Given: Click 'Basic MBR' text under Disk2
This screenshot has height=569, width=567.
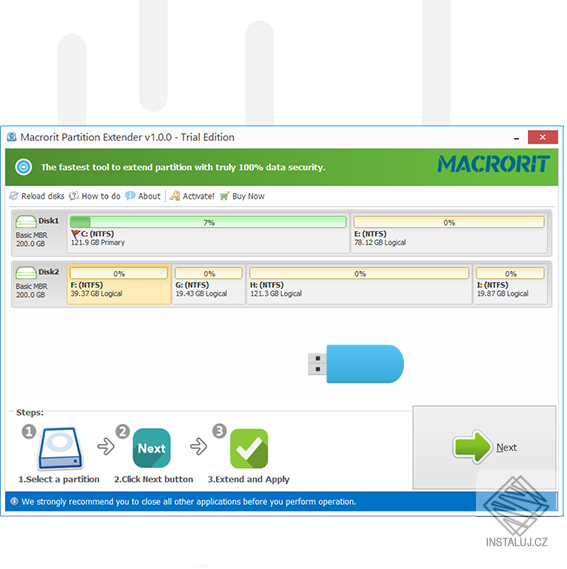Looking at the screenshot, I should coord(31,286).
